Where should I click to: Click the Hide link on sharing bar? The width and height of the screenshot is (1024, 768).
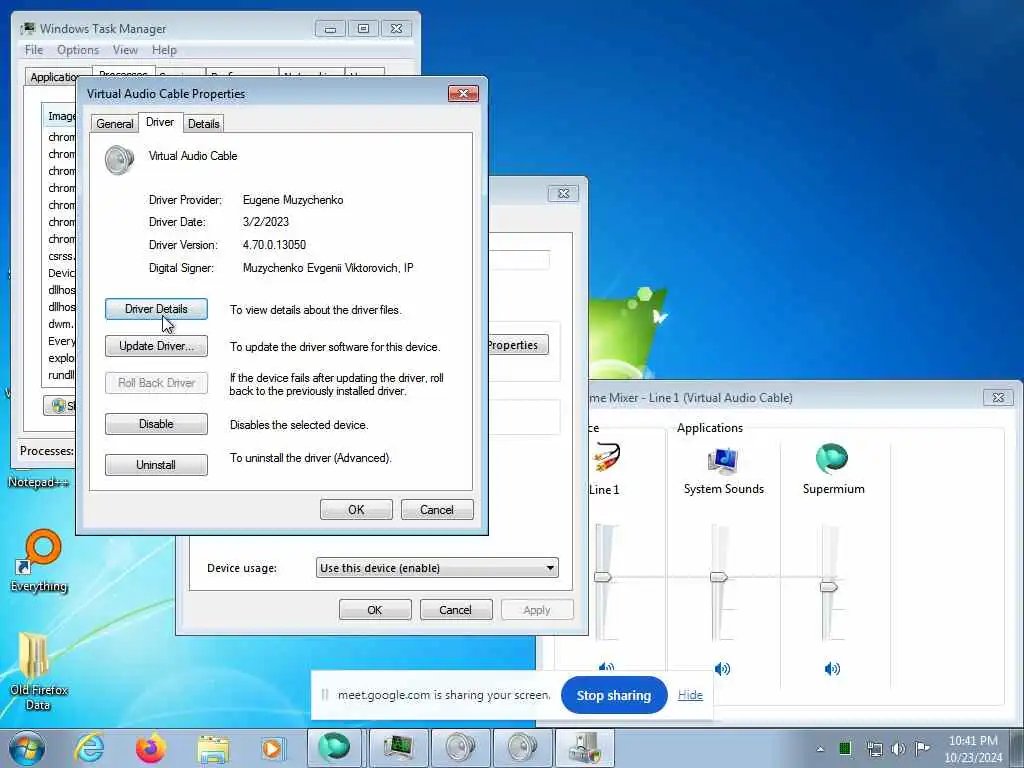click(x=690, y=695)
